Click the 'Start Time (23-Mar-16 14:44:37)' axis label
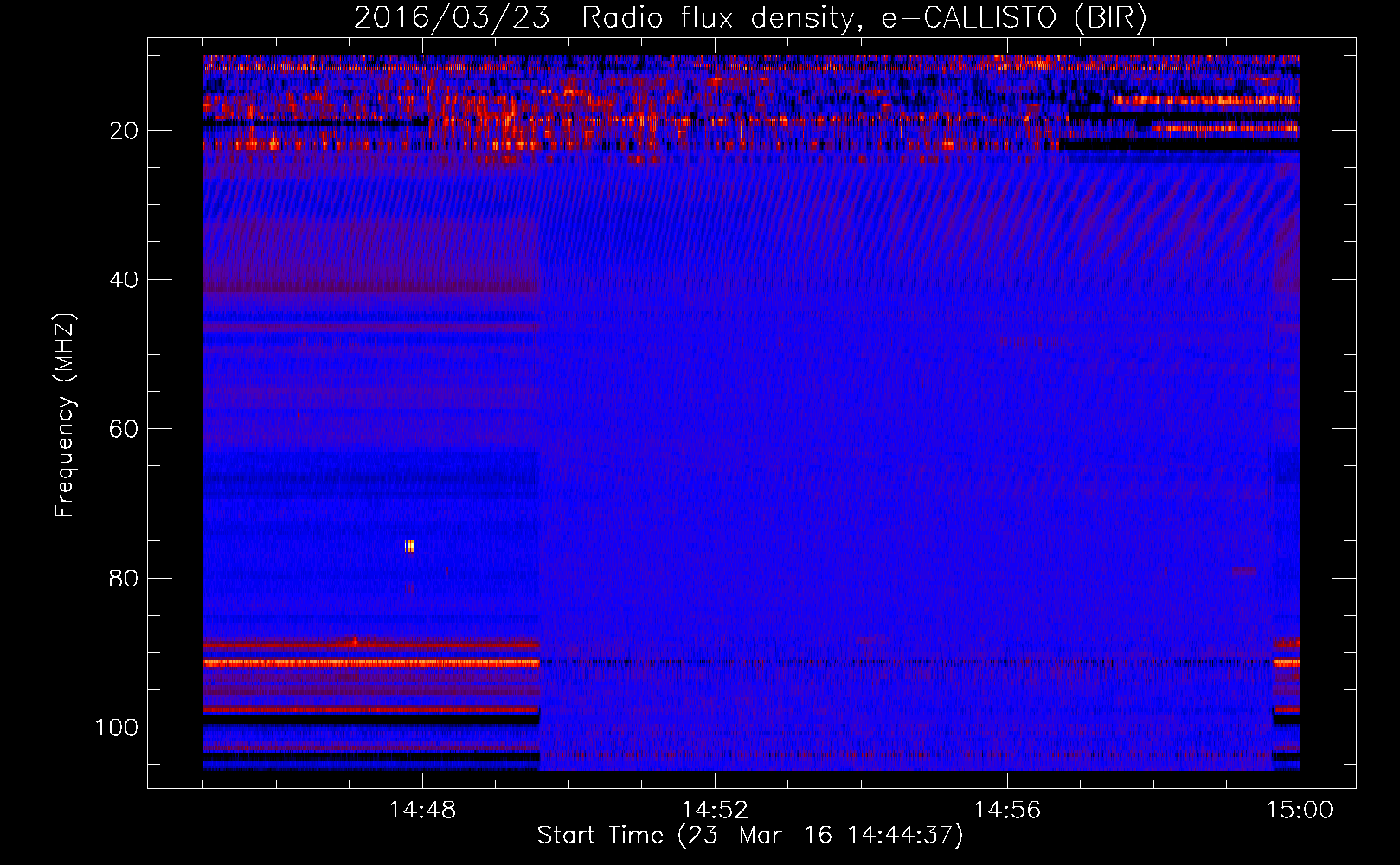 point(750,836)
